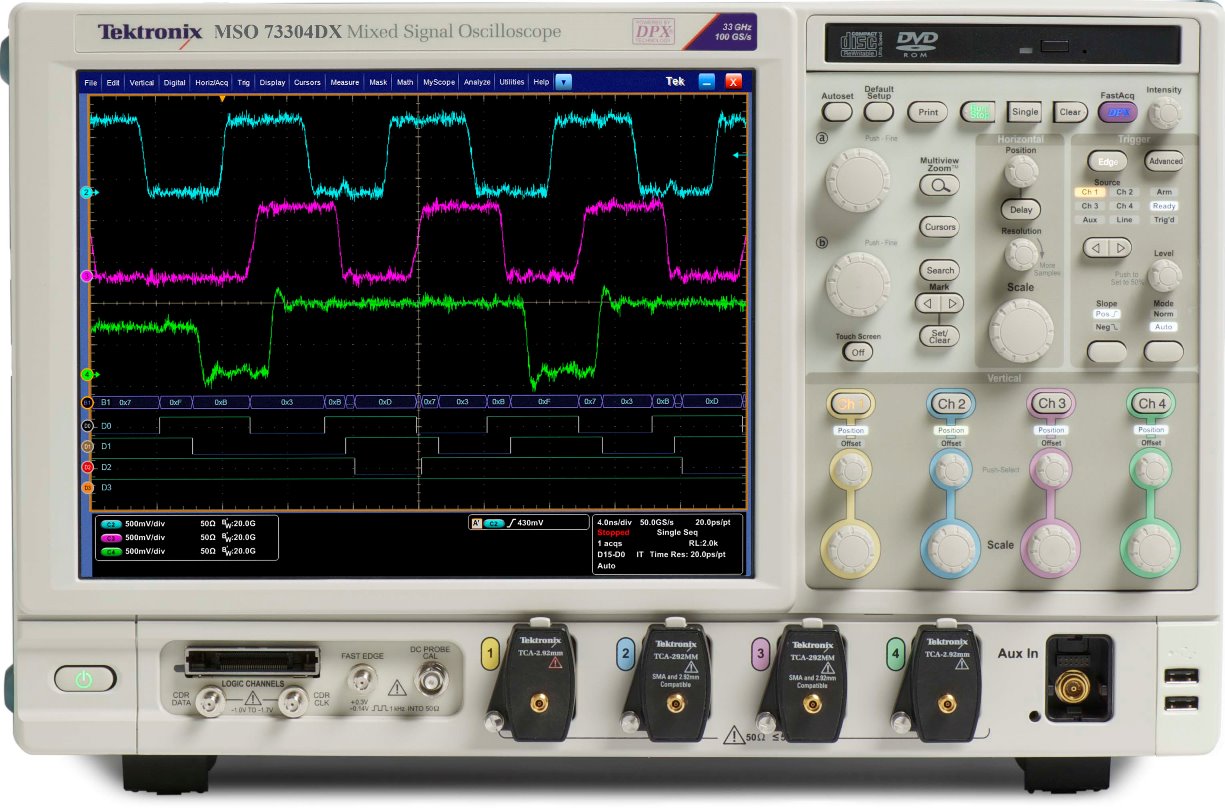This screenshot has width=1225, height=811.
Task: Toggle the Touch Screen Off button
Action: (856, 352)
